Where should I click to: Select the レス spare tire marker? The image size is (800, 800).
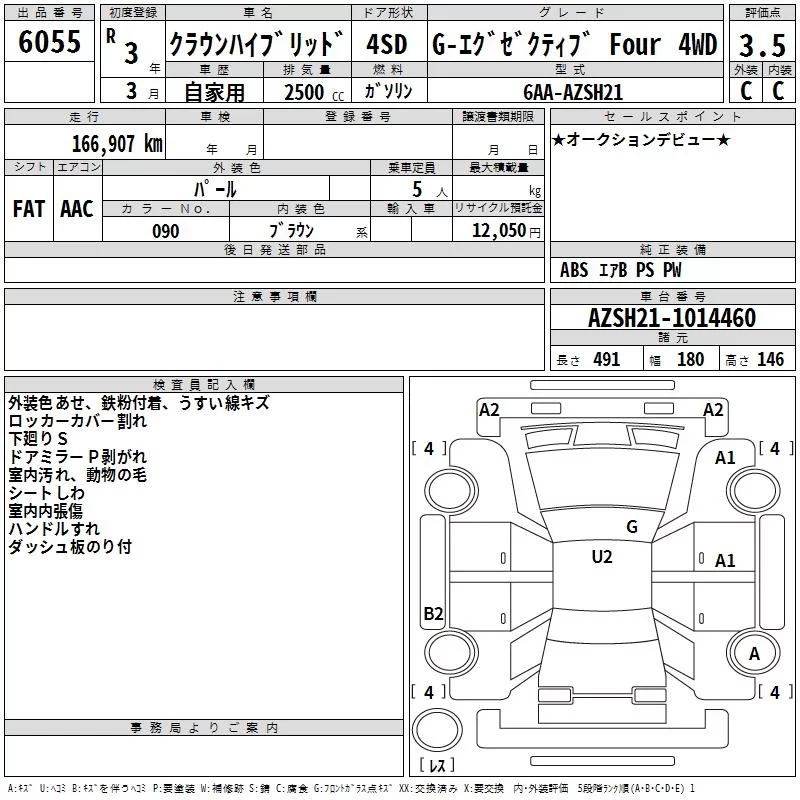[x=438, y=766]
